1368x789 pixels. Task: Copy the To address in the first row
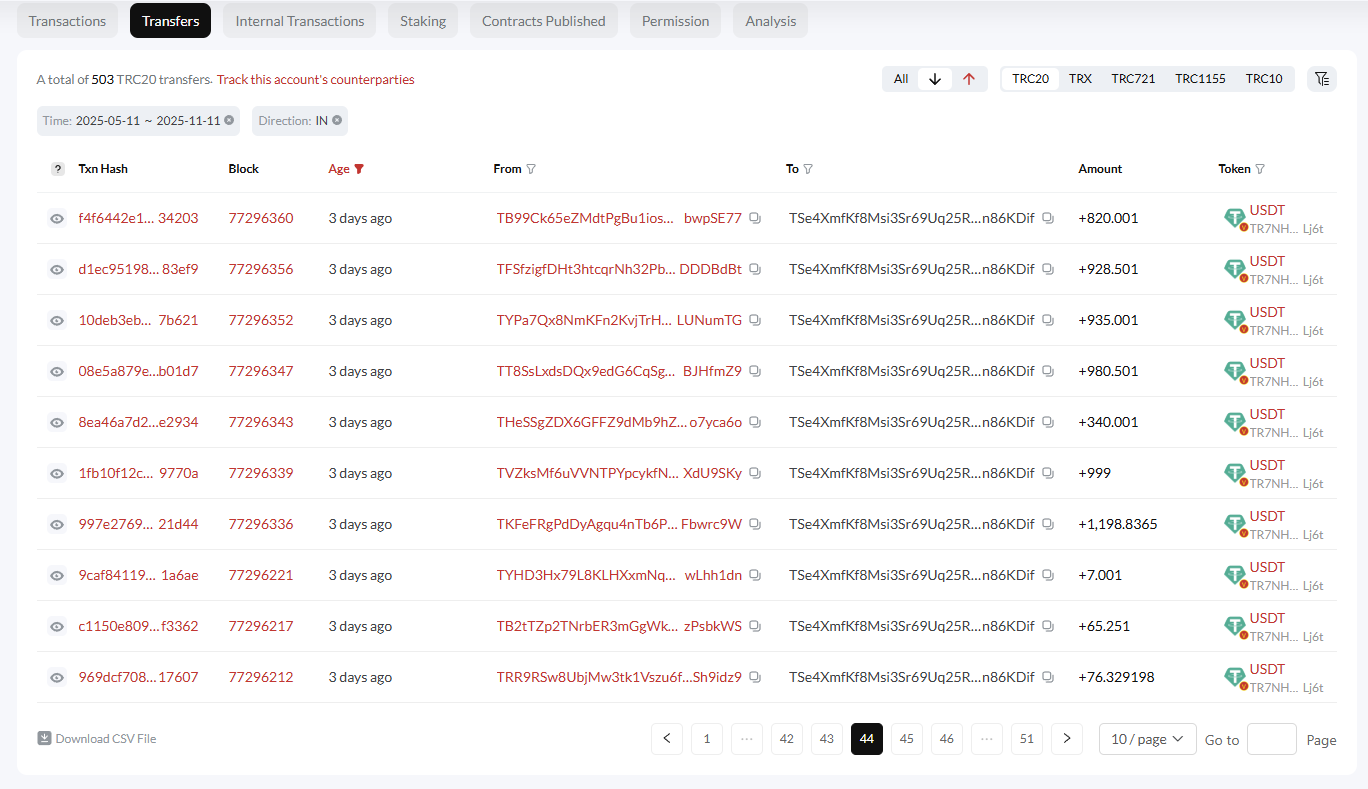tap(1047, 217)
